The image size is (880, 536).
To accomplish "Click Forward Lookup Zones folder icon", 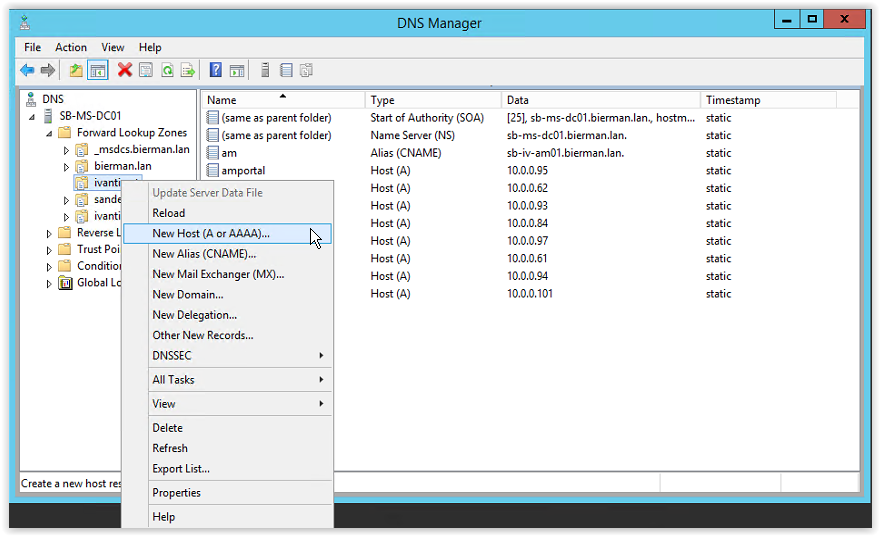I will pos(65,132).
